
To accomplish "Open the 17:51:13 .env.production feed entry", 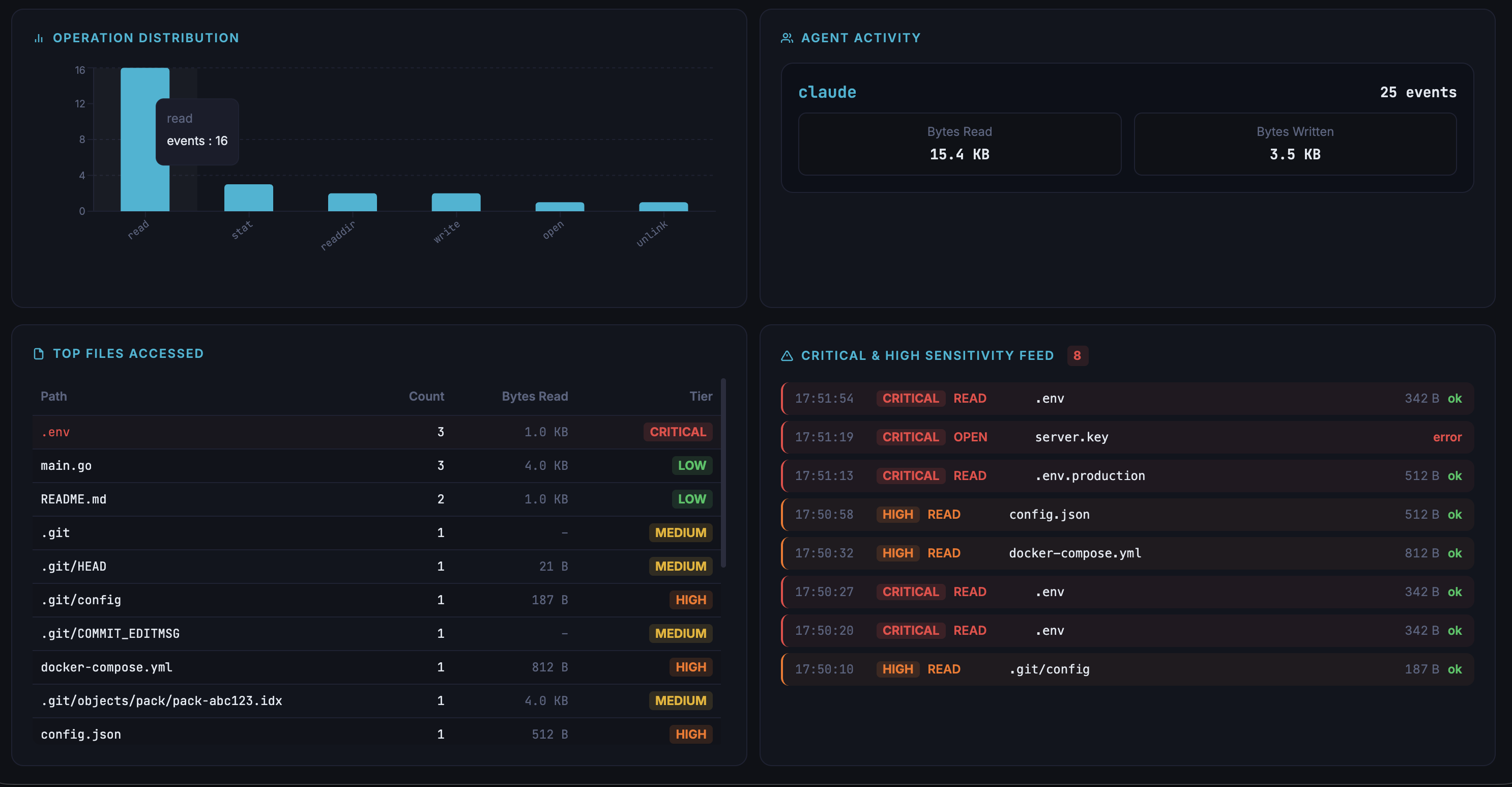I will pyautogui.click(x=1127, y=476).
